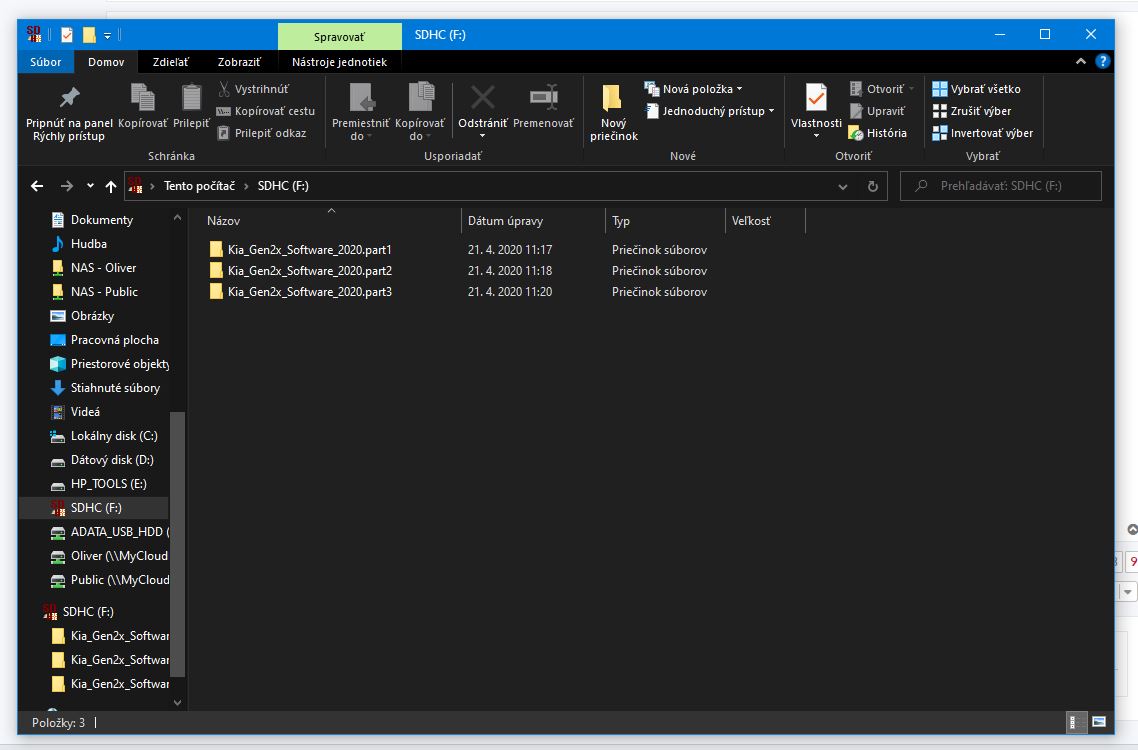Image resolution: width=1138 pixels, height=750 pixels.
Task: Navigate forward with the right arrow
Action: coord(66,186)
